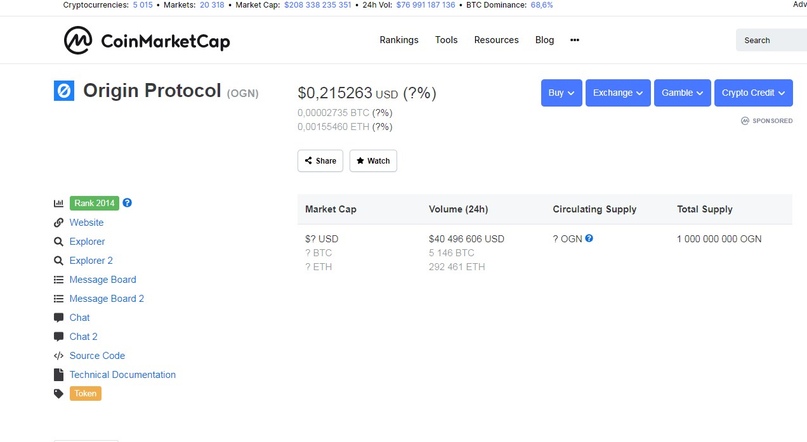Open the Rankings menu

click(x=399, y=40)
